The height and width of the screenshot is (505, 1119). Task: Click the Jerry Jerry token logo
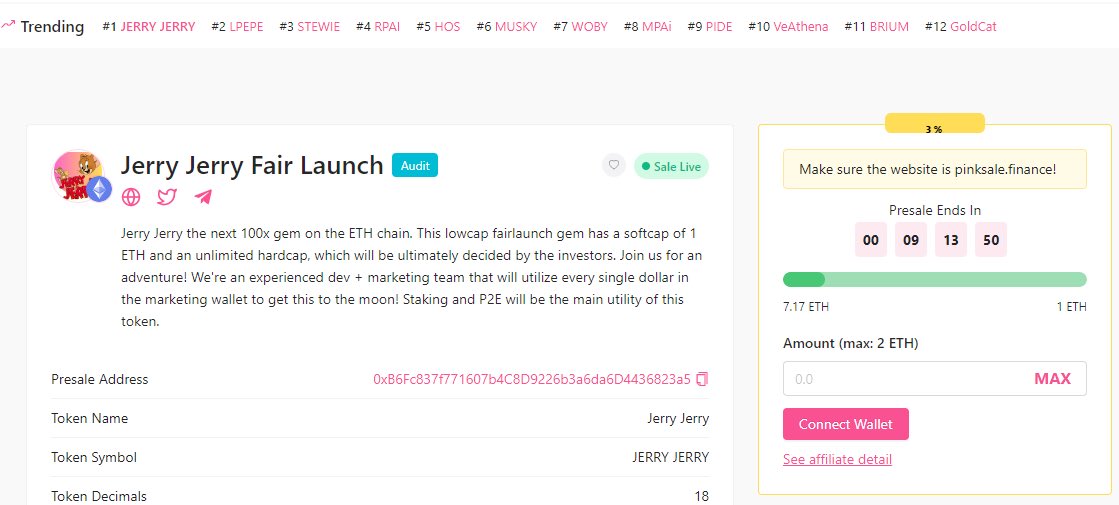(81, 175)
